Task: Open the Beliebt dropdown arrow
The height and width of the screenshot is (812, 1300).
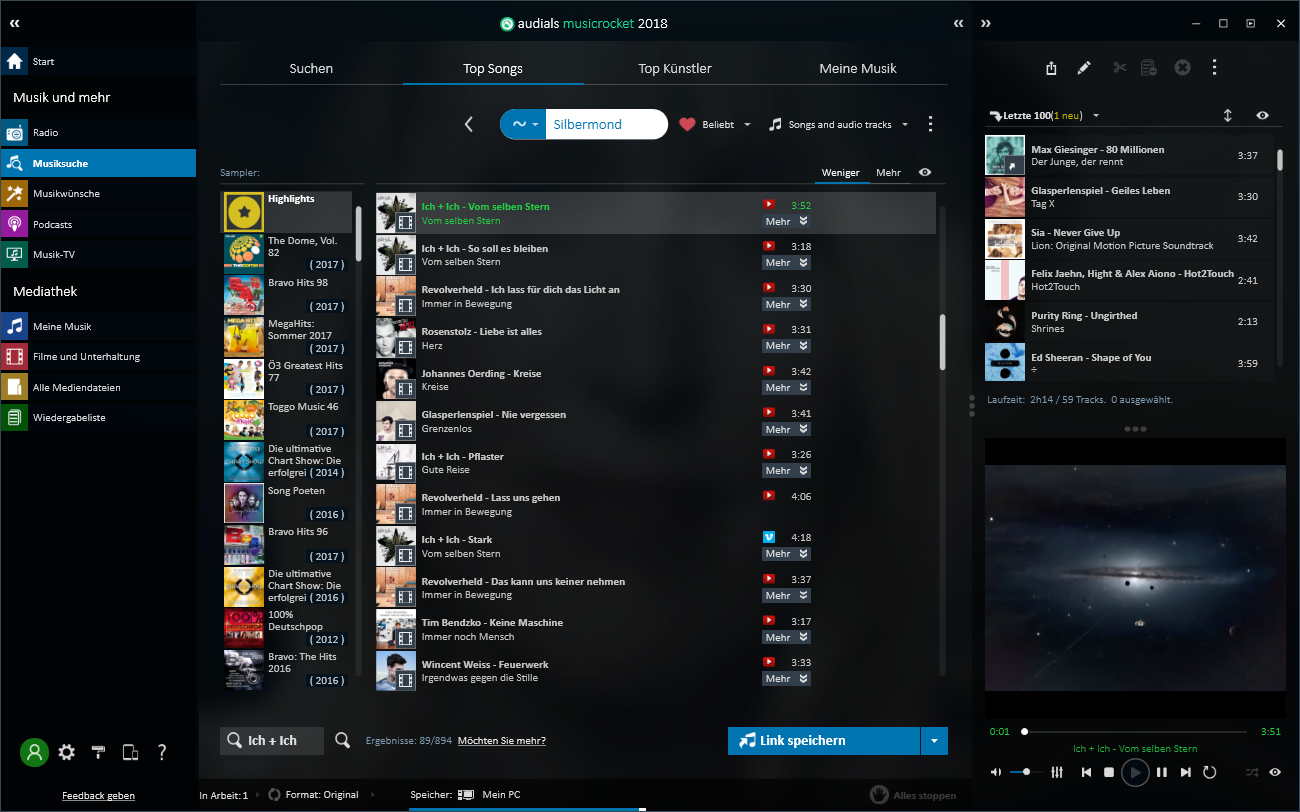Action: 747,125
